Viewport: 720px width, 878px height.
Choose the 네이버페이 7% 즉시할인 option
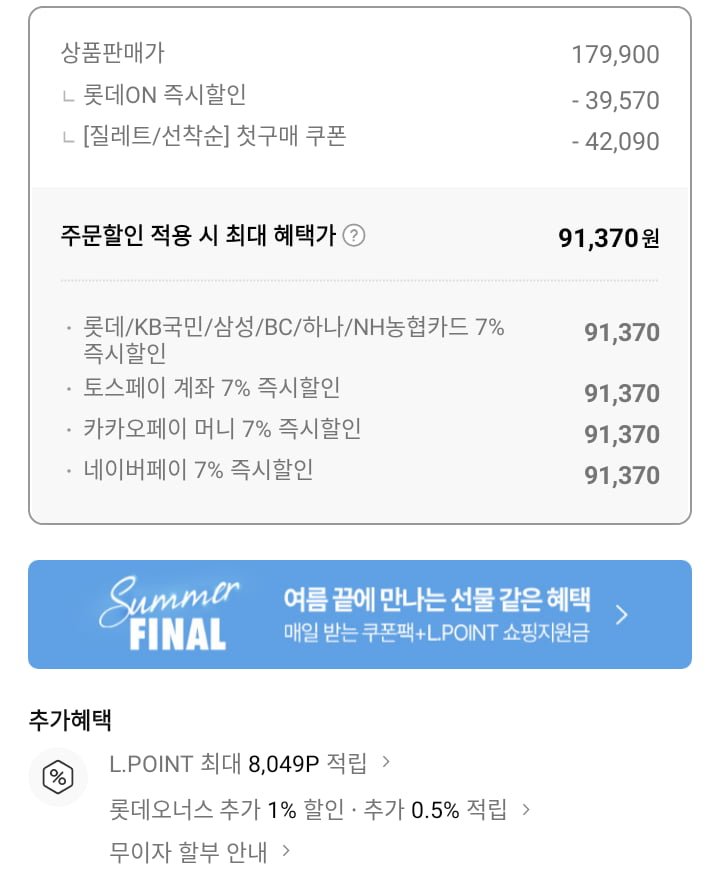(198, 469)
